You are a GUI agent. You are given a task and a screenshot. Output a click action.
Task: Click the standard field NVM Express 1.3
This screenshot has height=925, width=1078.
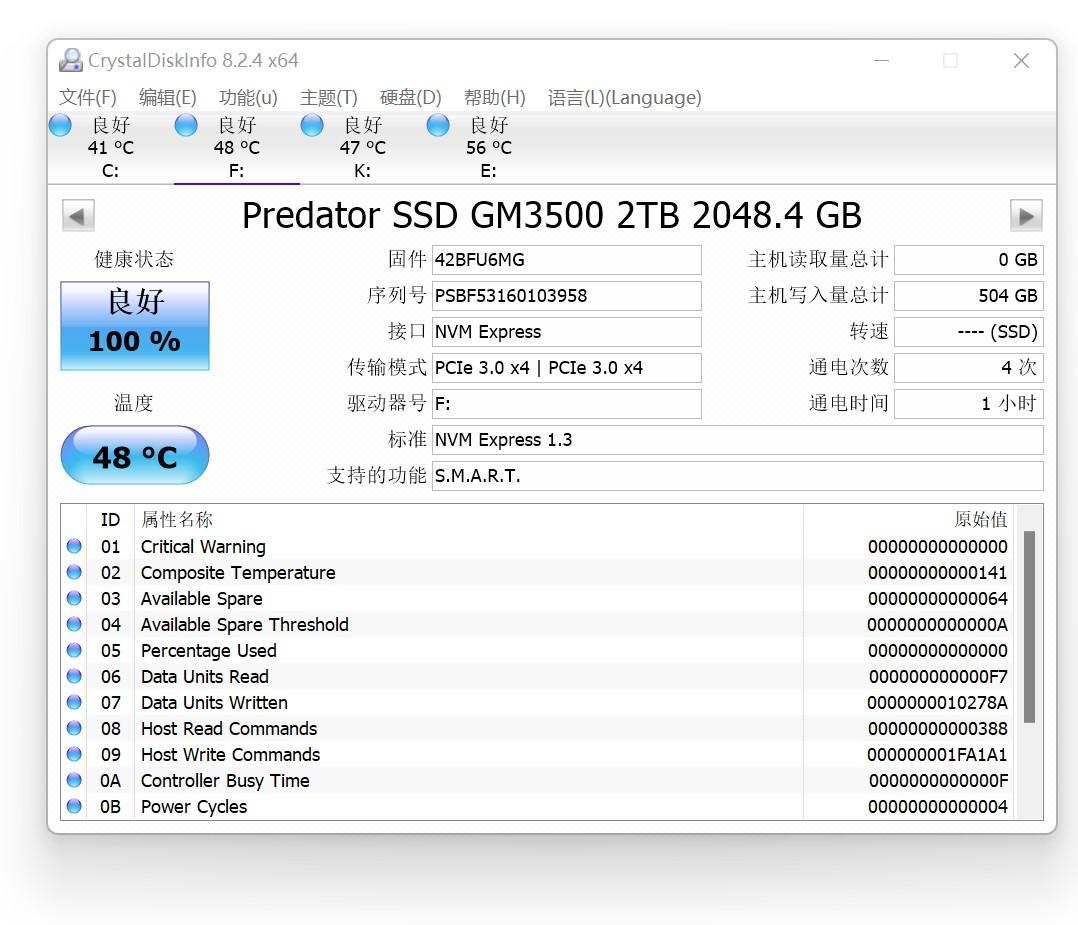click(738, 439)
